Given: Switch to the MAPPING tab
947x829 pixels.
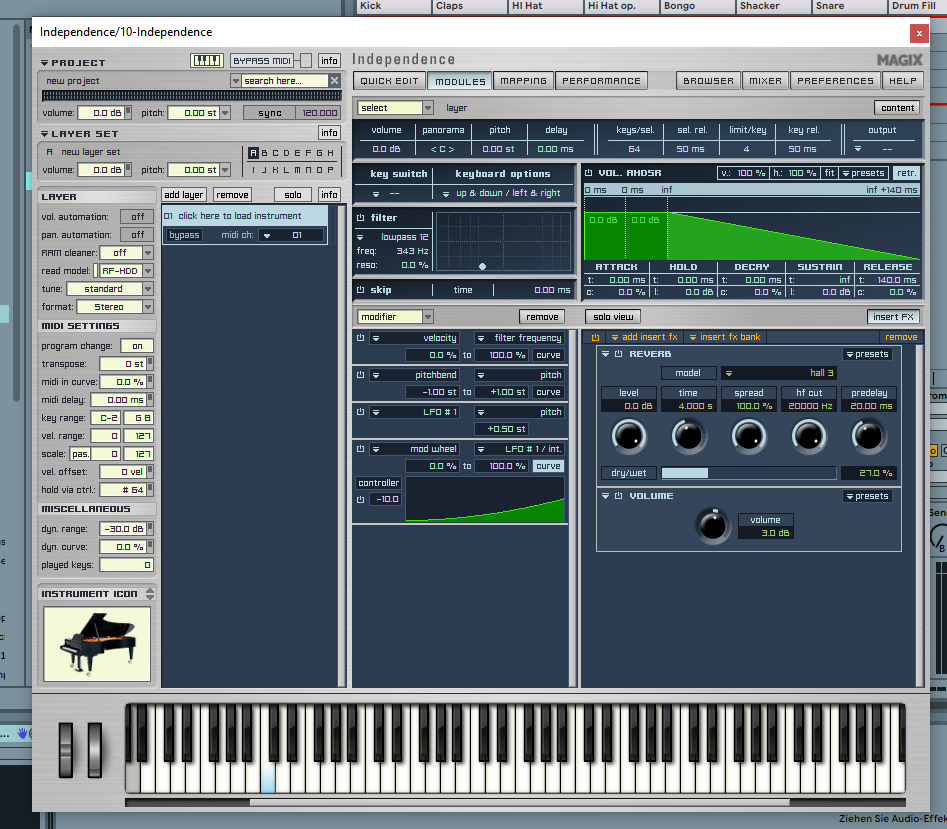Looking at the screenshot, I should [x=524, y=81].
